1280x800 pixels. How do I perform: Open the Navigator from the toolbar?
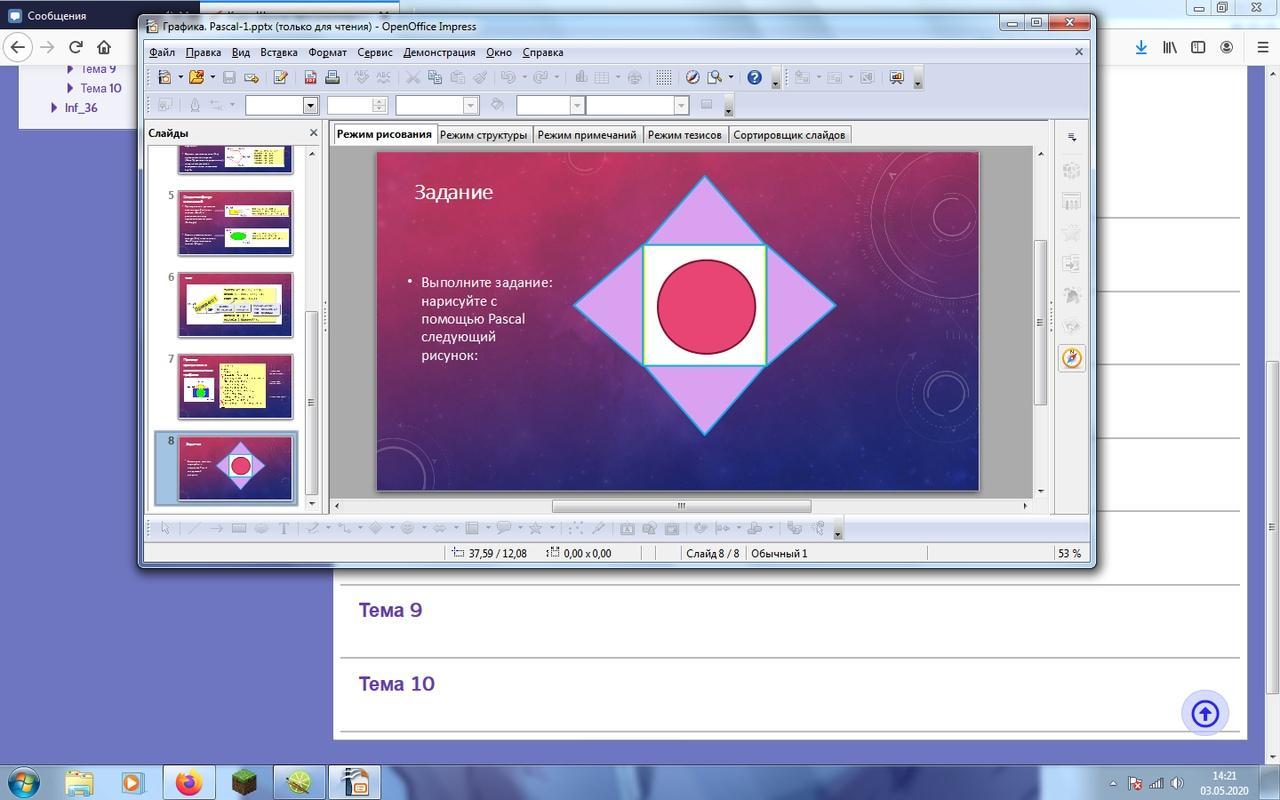[x=692, y=77]
